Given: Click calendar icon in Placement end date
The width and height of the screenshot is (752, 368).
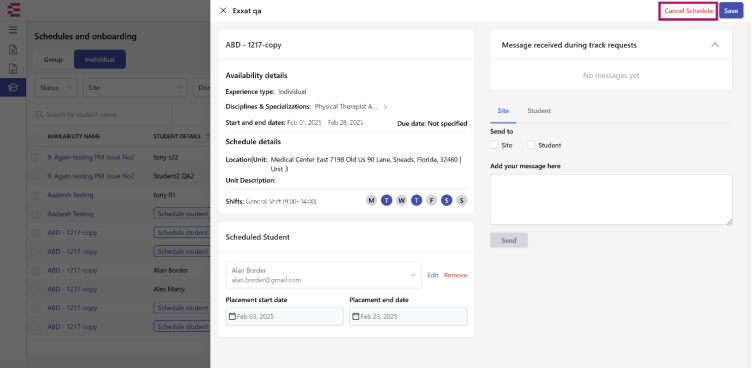Looking at the screenshot, I should [x=356, y=317].
